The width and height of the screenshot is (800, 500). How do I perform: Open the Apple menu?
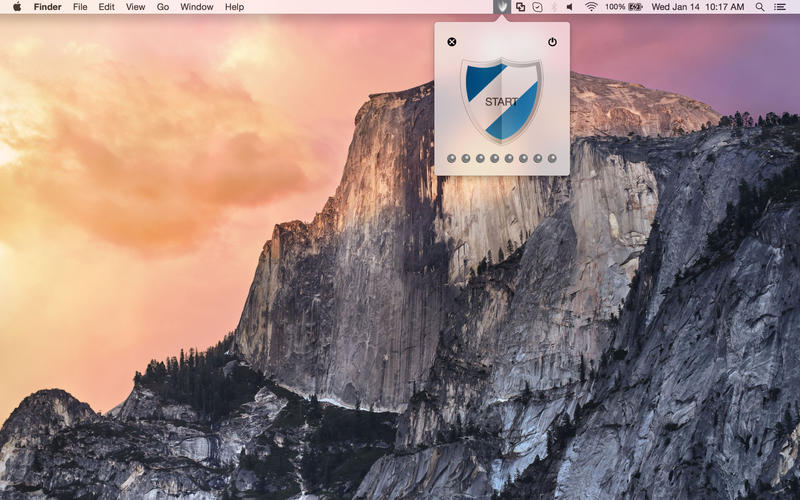coord(17,7)
